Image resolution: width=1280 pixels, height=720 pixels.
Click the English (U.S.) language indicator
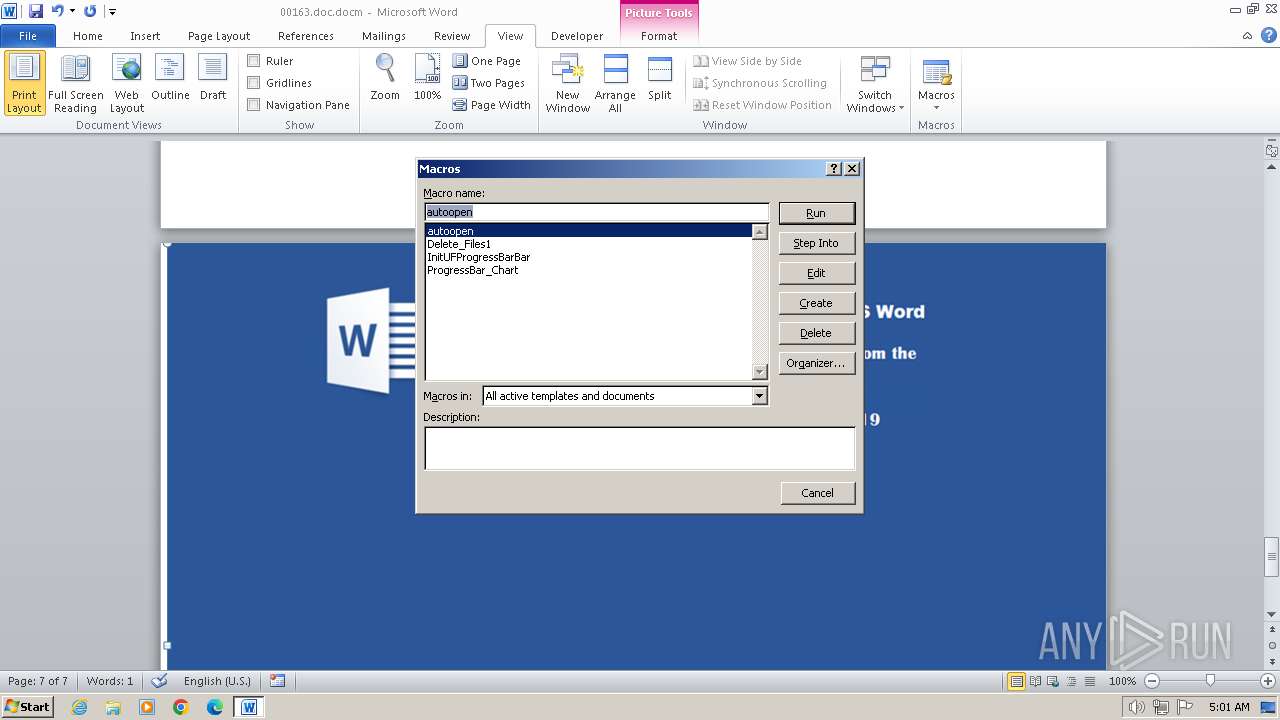pos(217,681)
